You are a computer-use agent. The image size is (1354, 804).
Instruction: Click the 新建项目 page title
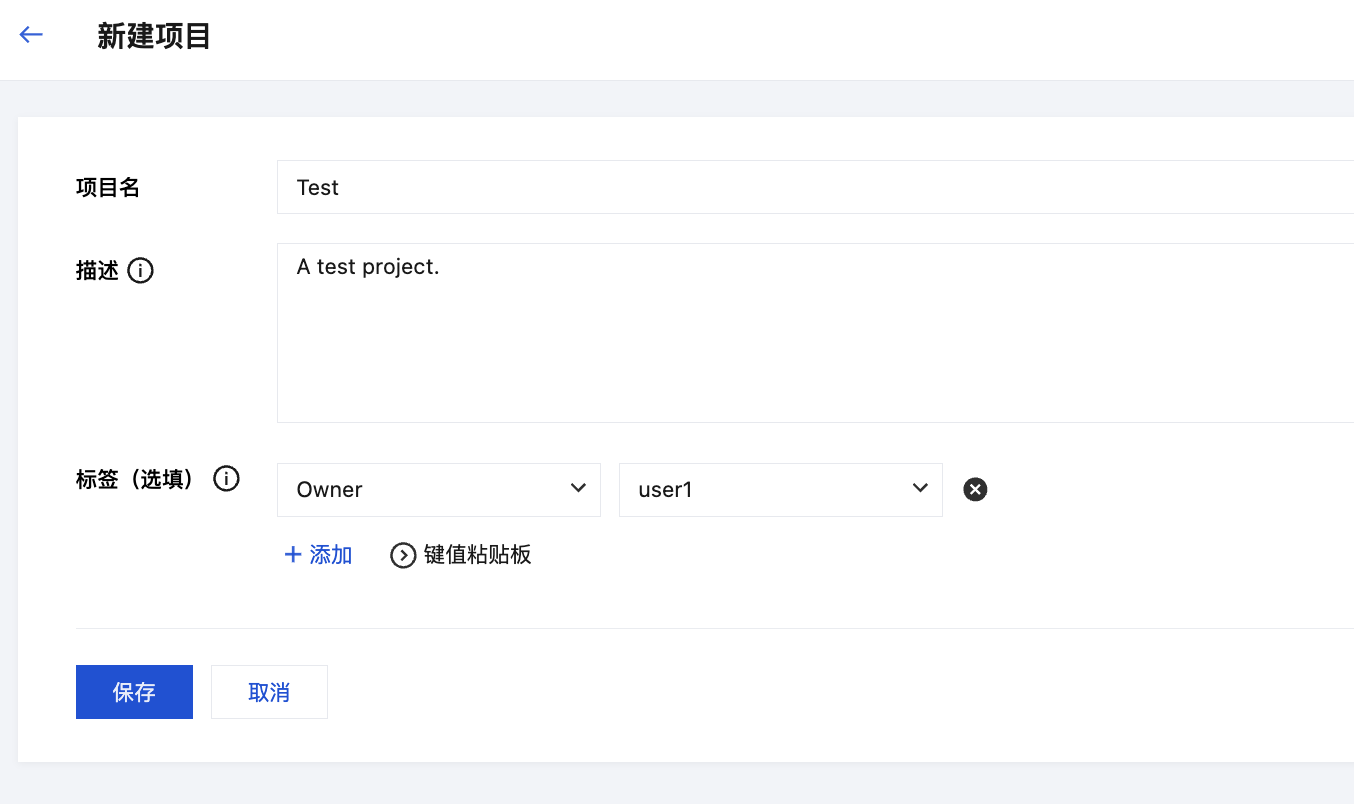[154, 37]
